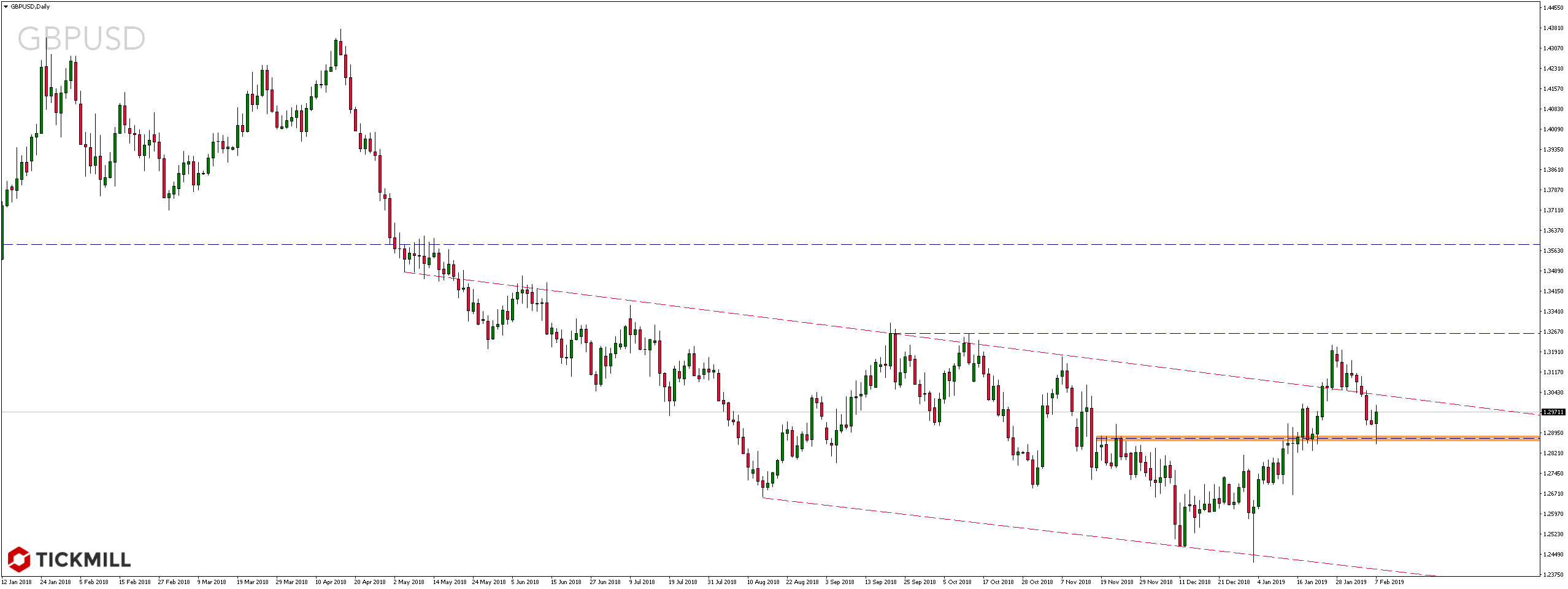The image size is (1568, 589).
Task: Click the 7 Feb 2019 date label
Action: (x=1389, y=582)
